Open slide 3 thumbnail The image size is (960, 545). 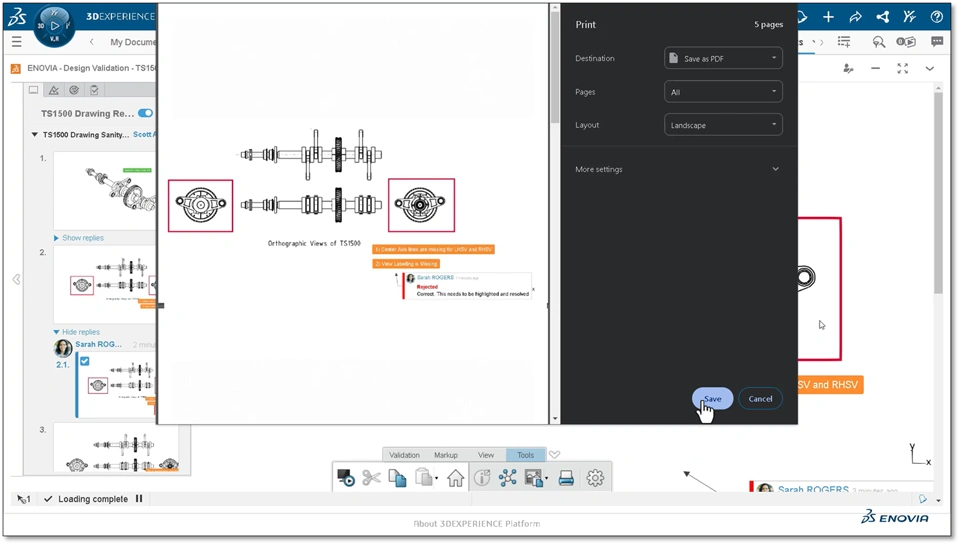(116, 448)
